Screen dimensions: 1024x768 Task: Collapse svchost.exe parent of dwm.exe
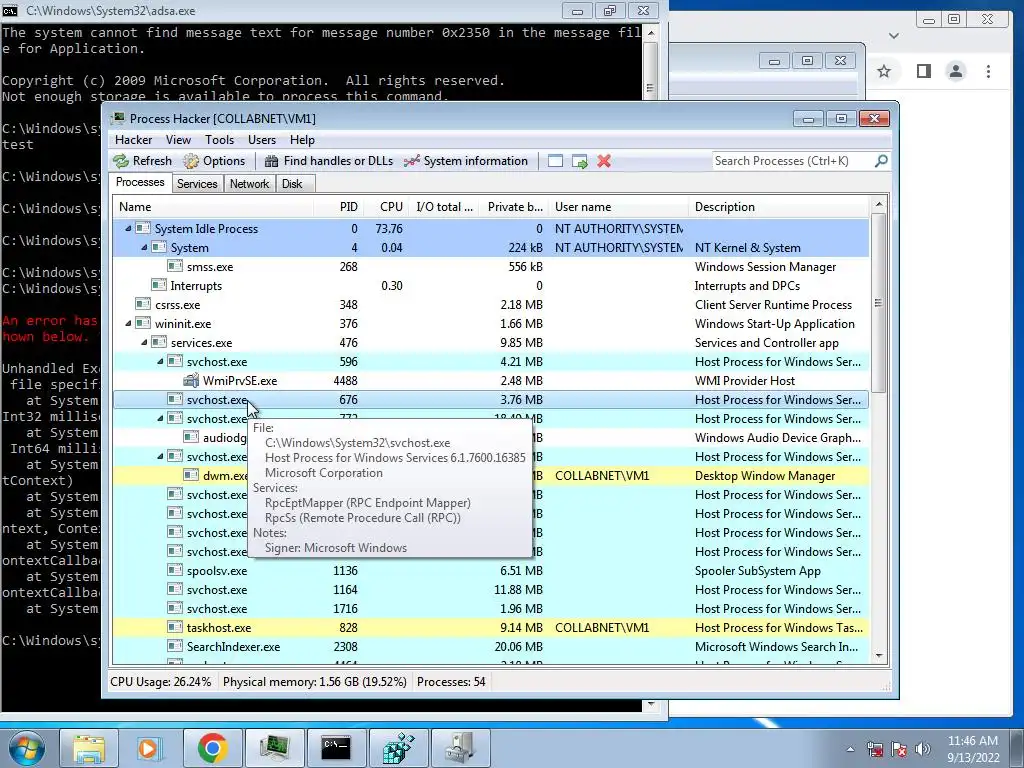(x=160, y=456)
